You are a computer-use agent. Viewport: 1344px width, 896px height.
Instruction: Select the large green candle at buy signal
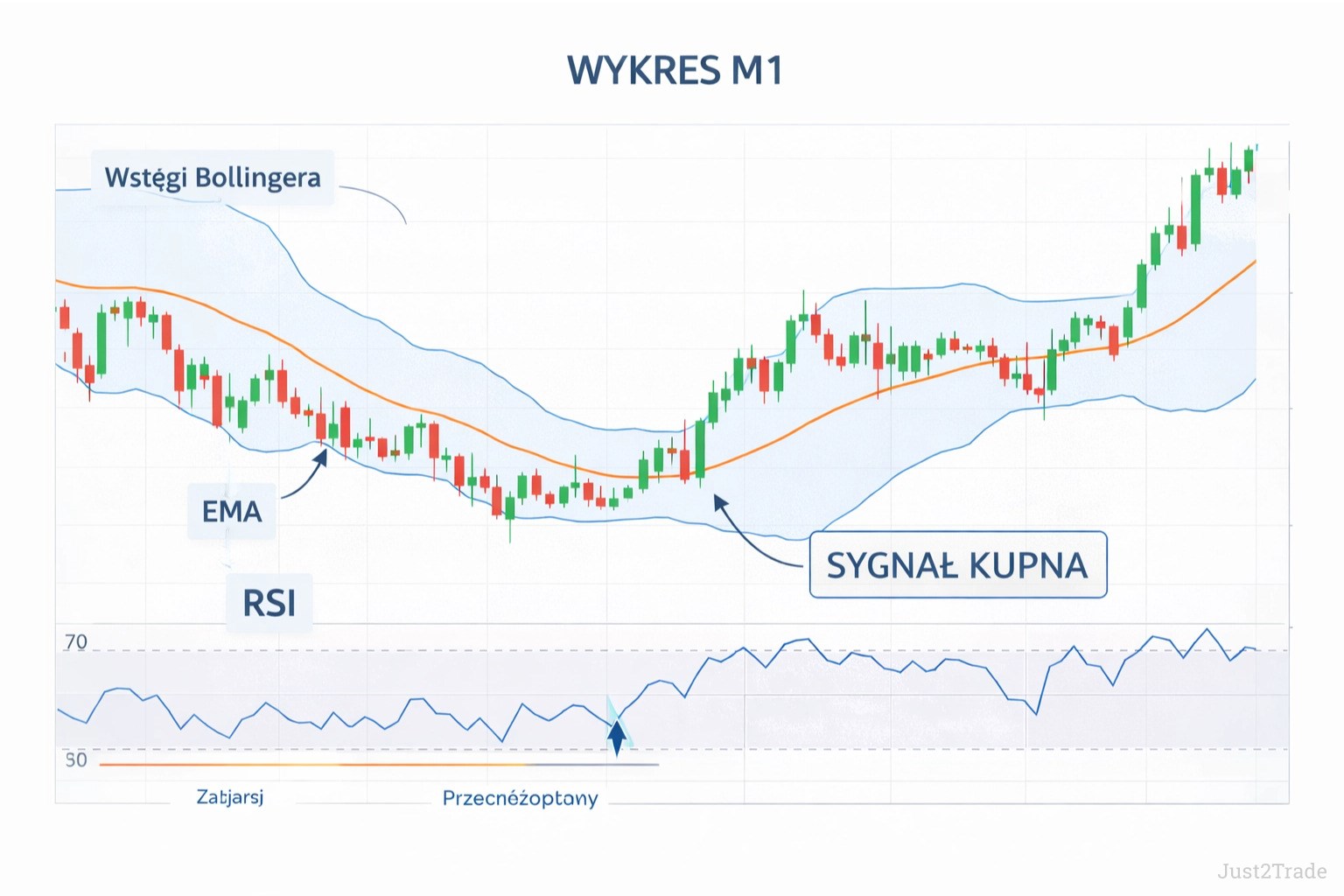(x=699, y=450)
